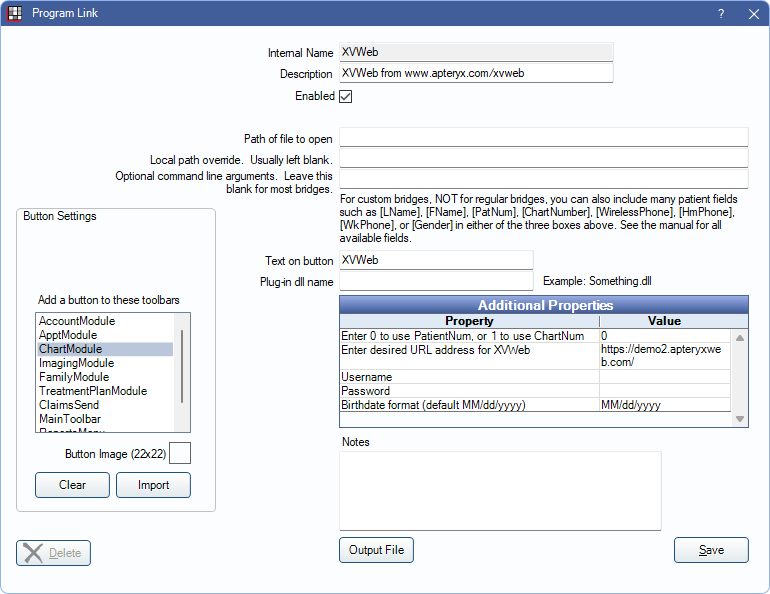770x594 pixels.
Task: Click the help question mark button
Action: 721,14
